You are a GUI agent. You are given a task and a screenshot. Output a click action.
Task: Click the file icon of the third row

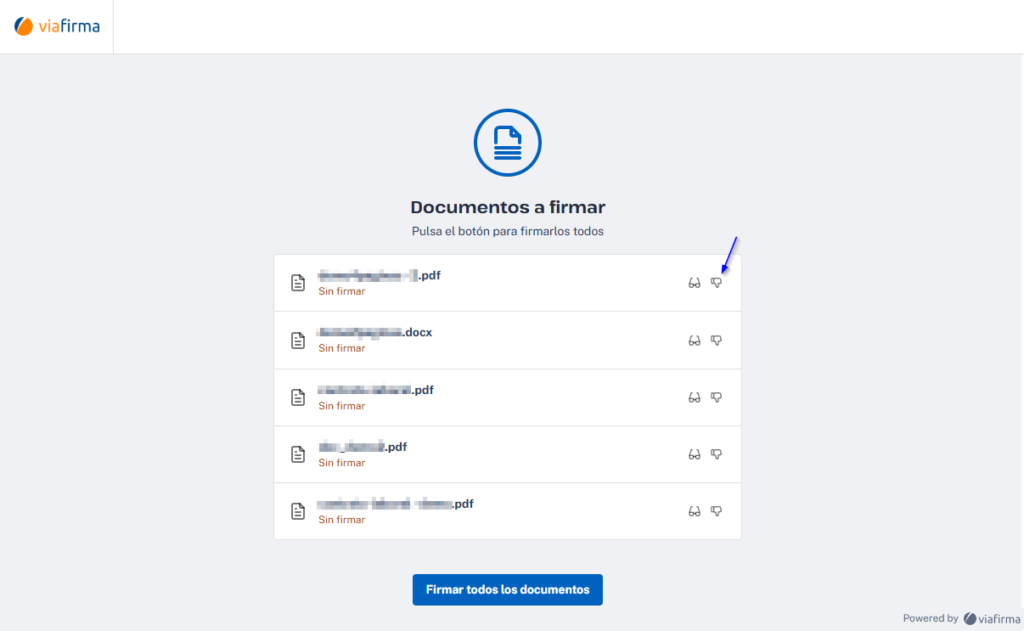click(x=298, y=397)
